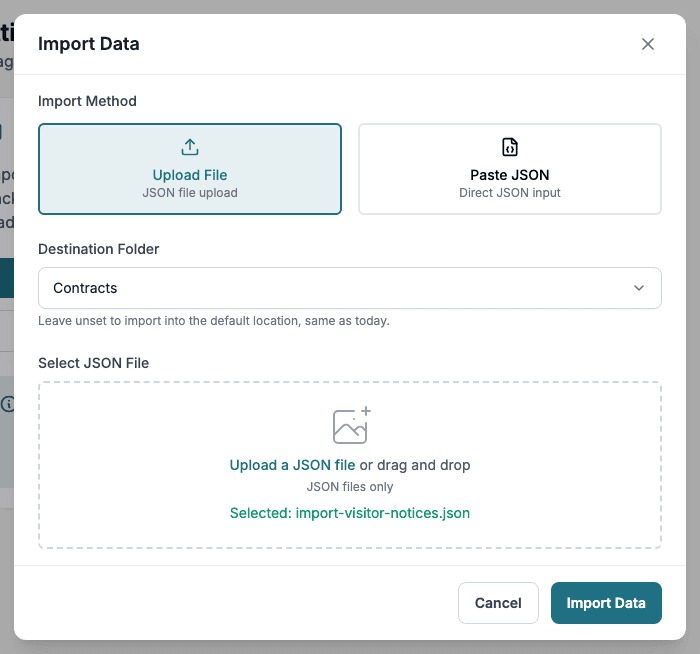Image resolution: width=700 pixels, height=654 pixels.
Task: Open the Destination Folder dropdown showing Contracts
Action: click(350, 288)
